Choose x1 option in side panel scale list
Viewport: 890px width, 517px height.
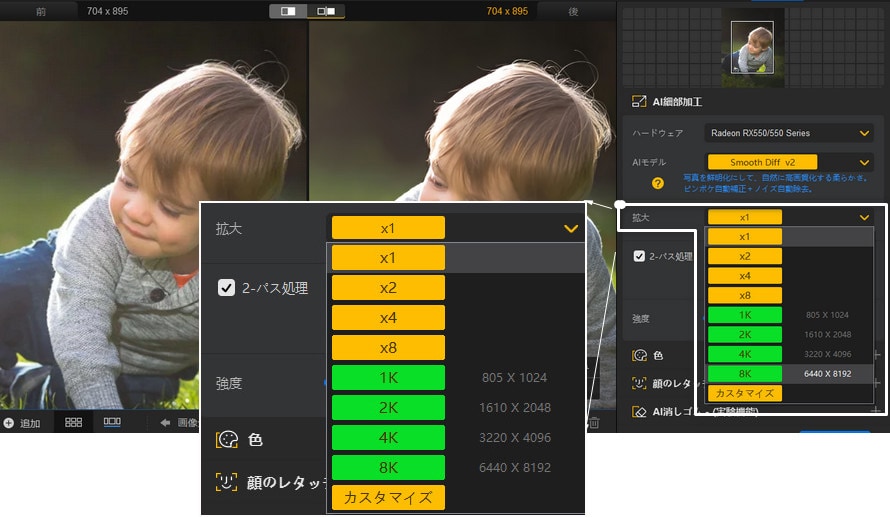(x=745, y=237)
